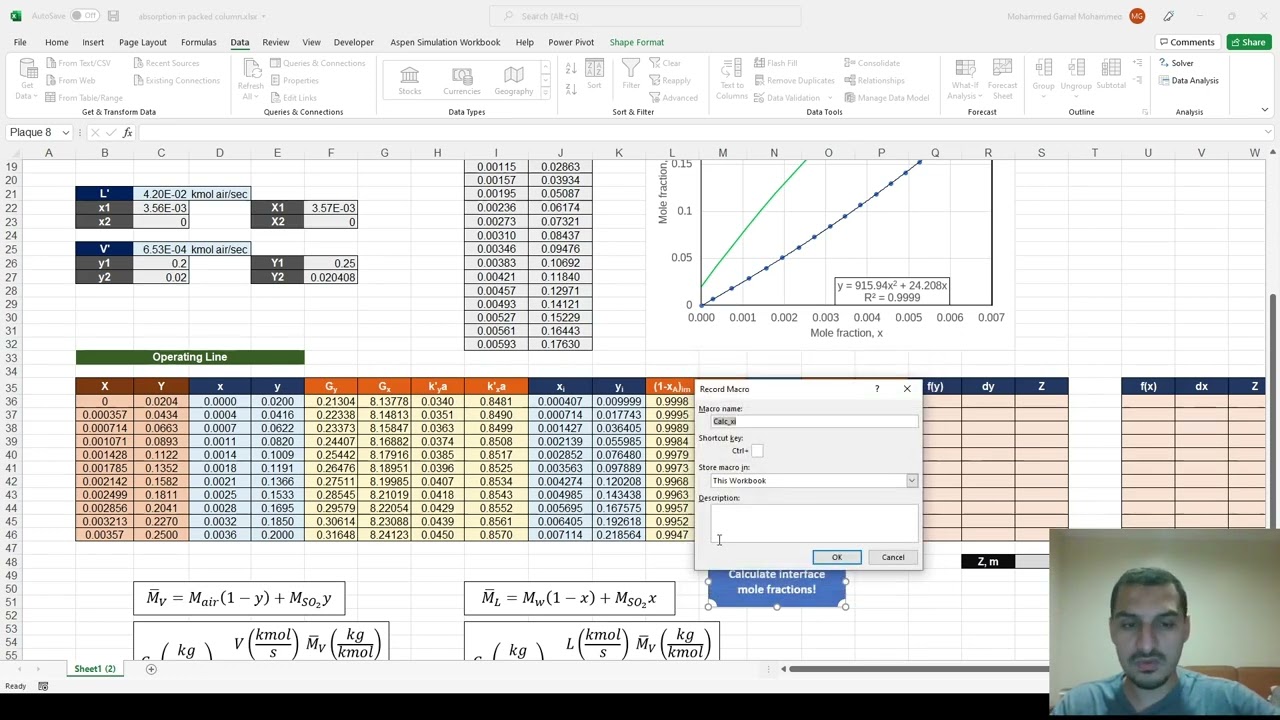This screenshot has width=1280, height=720.
Task: Click the Ctrl+ shortcut key box
Action: point(757,451)
